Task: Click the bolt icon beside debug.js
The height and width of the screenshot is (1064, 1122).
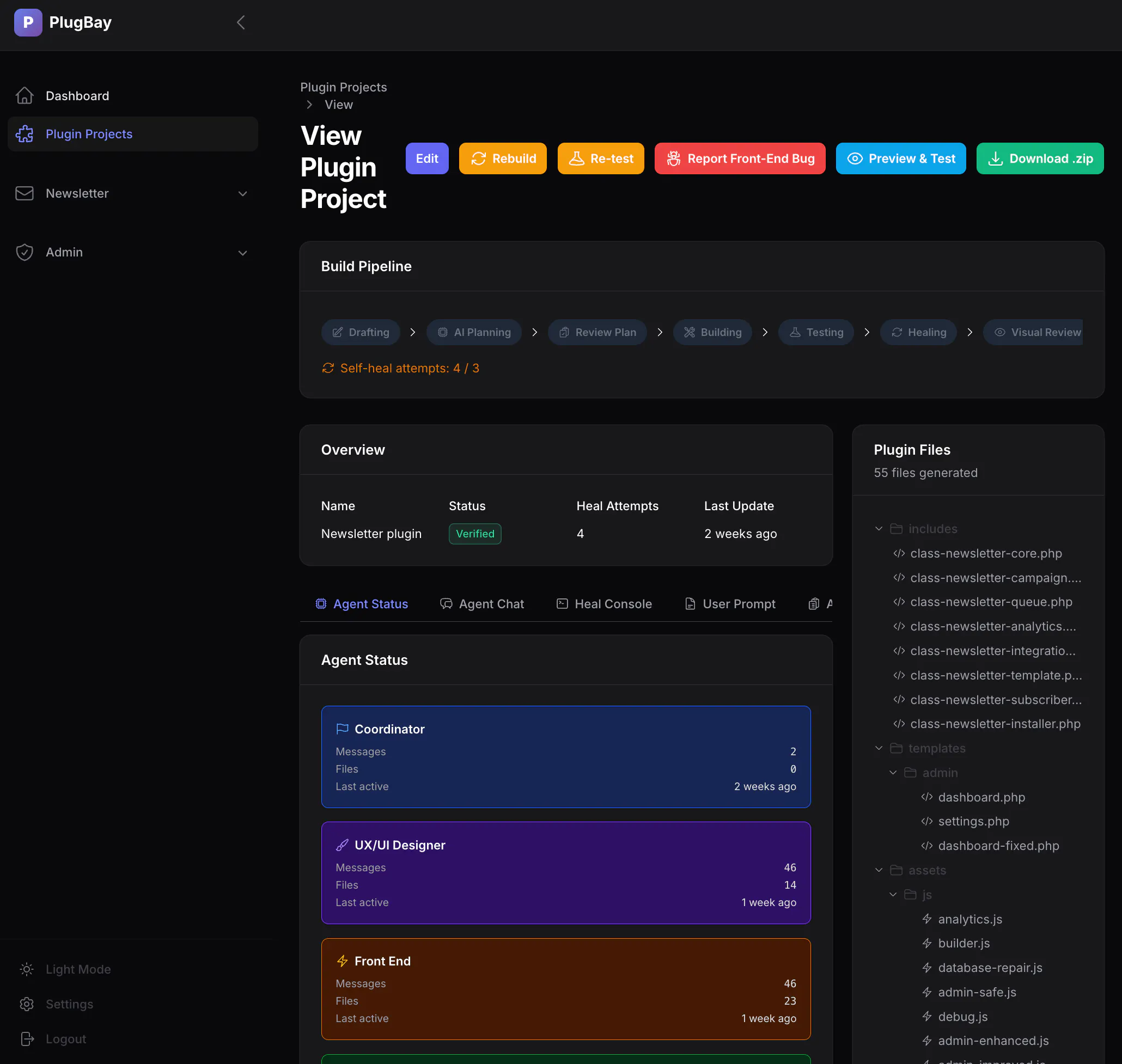Action: point(927,1017)
